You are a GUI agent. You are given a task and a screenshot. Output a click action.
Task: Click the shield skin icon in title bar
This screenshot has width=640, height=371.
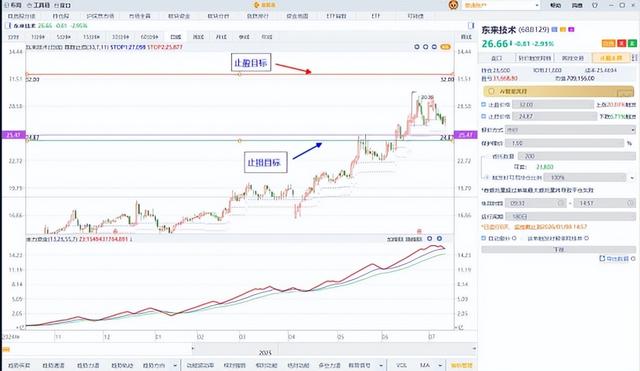594,5
